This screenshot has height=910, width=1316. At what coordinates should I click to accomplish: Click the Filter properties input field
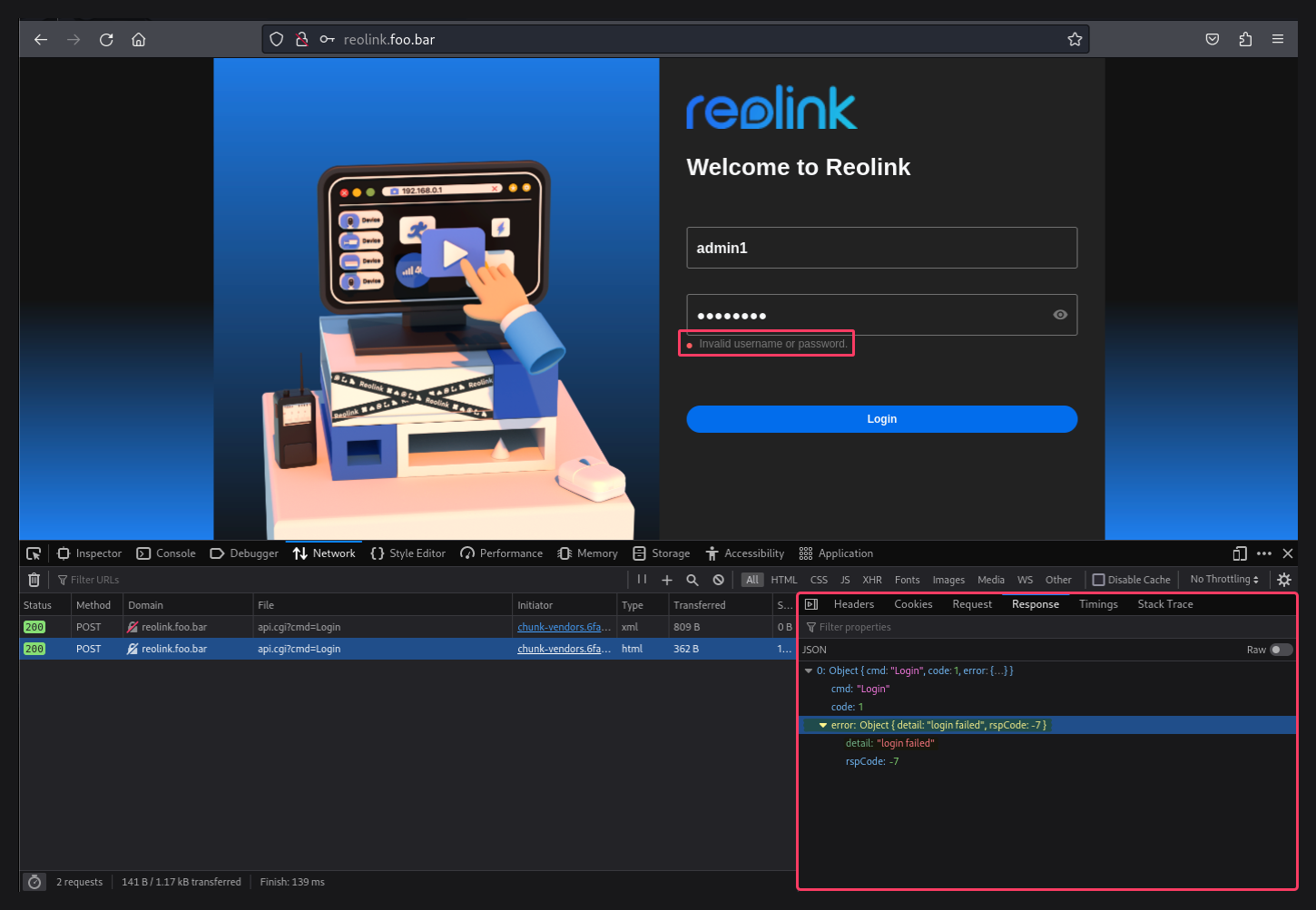coord(1048,627)
